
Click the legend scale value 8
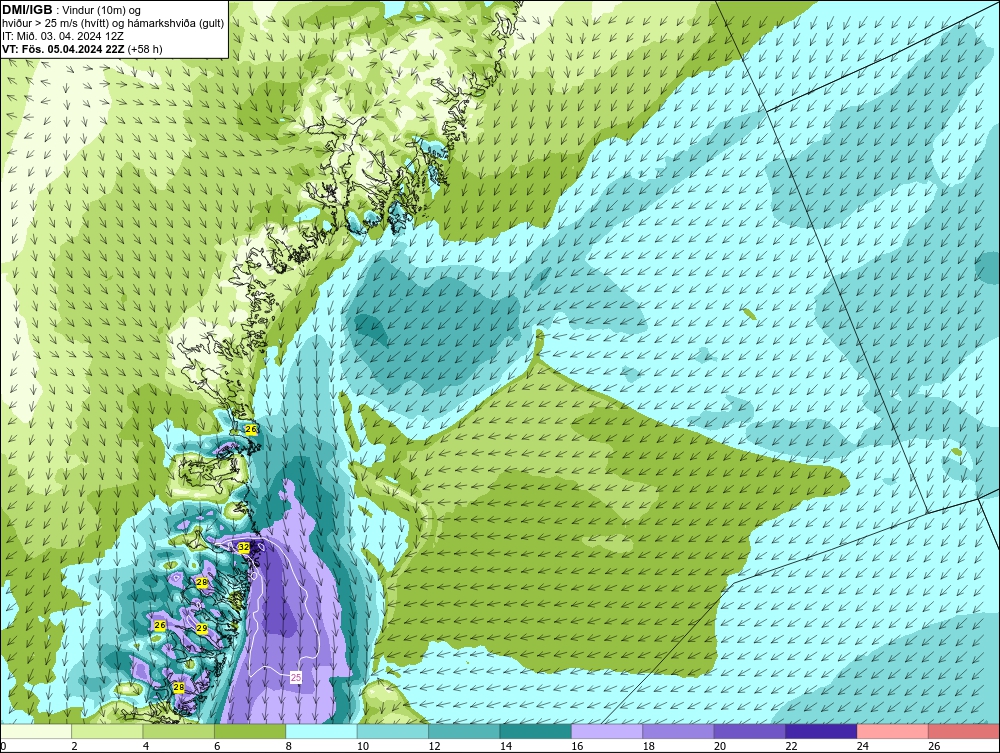(x=289, y=746)
